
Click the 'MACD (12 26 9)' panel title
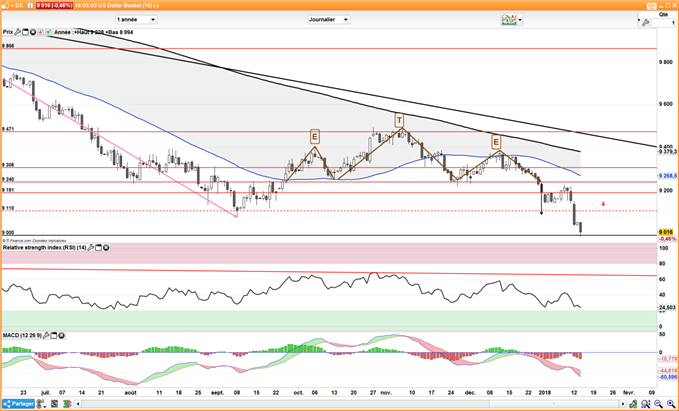tap(22, 336)
